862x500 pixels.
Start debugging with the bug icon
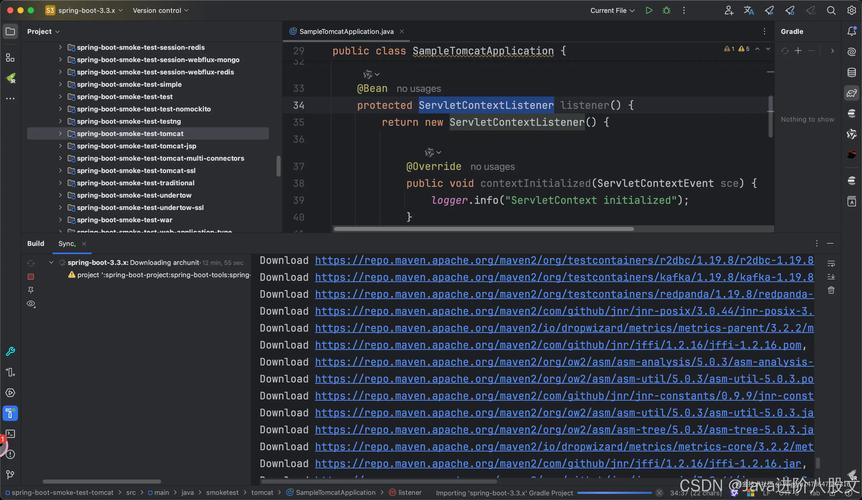[666, 10]
